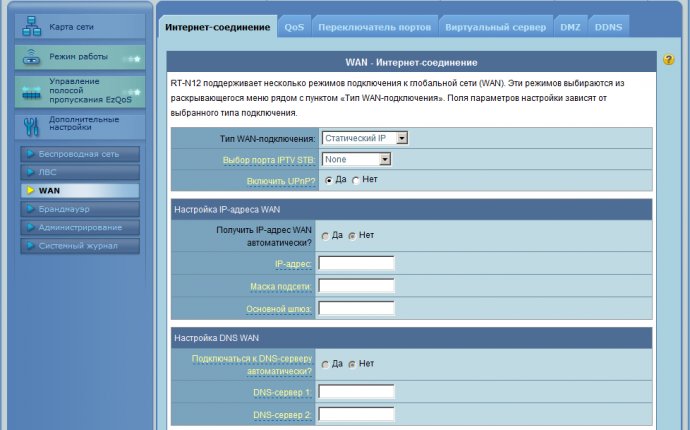The height and width of the screenshot is (430, 690).
Task: Open the DMZ tab
Action: click(x=570, y=27)
